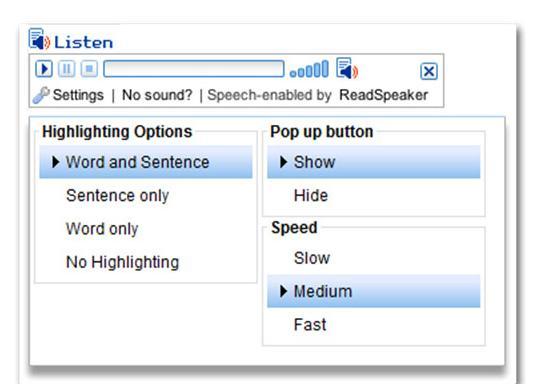Close the player with the X icon
The width and height of the screenshot is (543, 384).
click(x=429, y=71)
